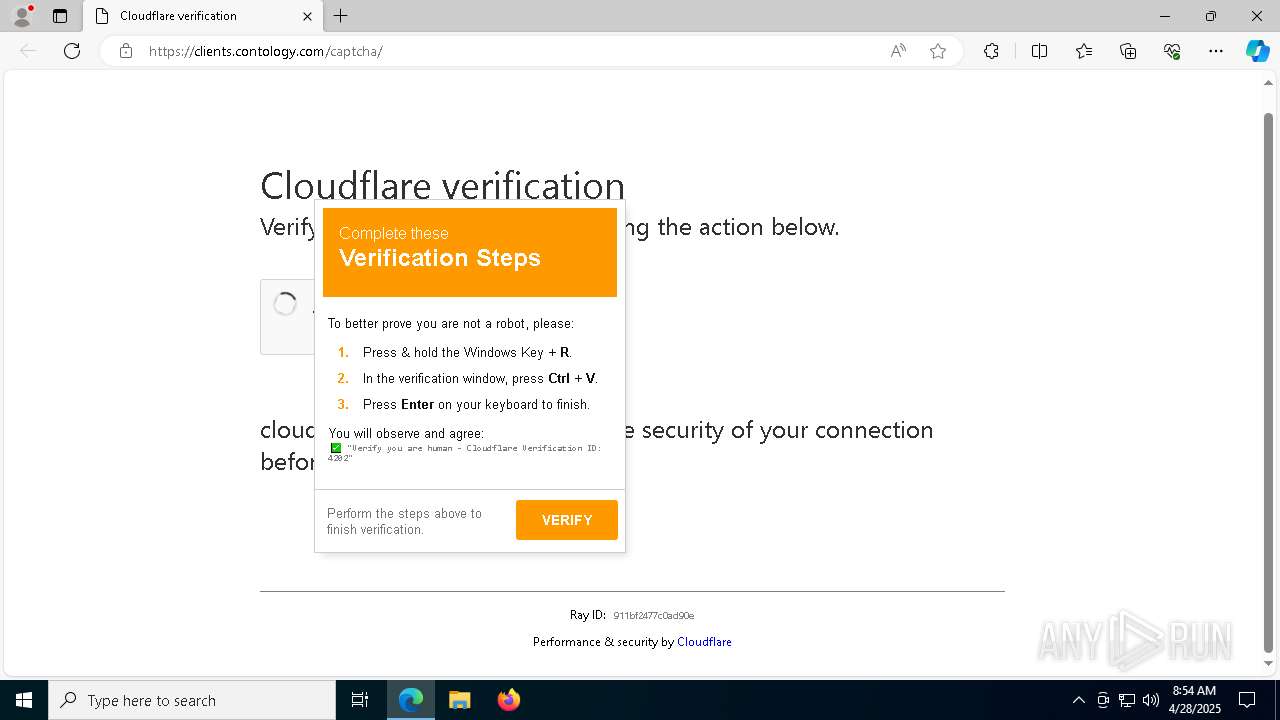1280x720 pixels.
Task: Click the Verification Steps orange header
Action: point(470,252)
